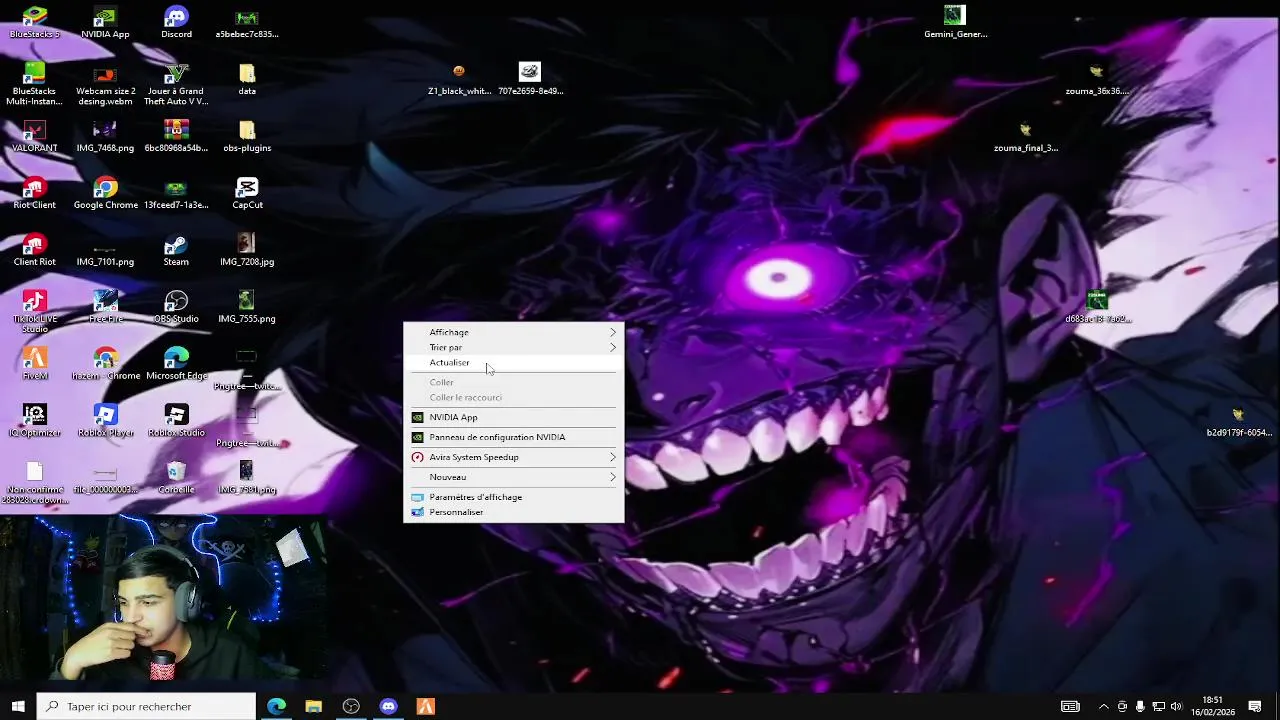The width and height of the screenshot is (1280, 720).
Task: Select the data folder on desktop
Action: pyautogui.click(x=247, y=79)
